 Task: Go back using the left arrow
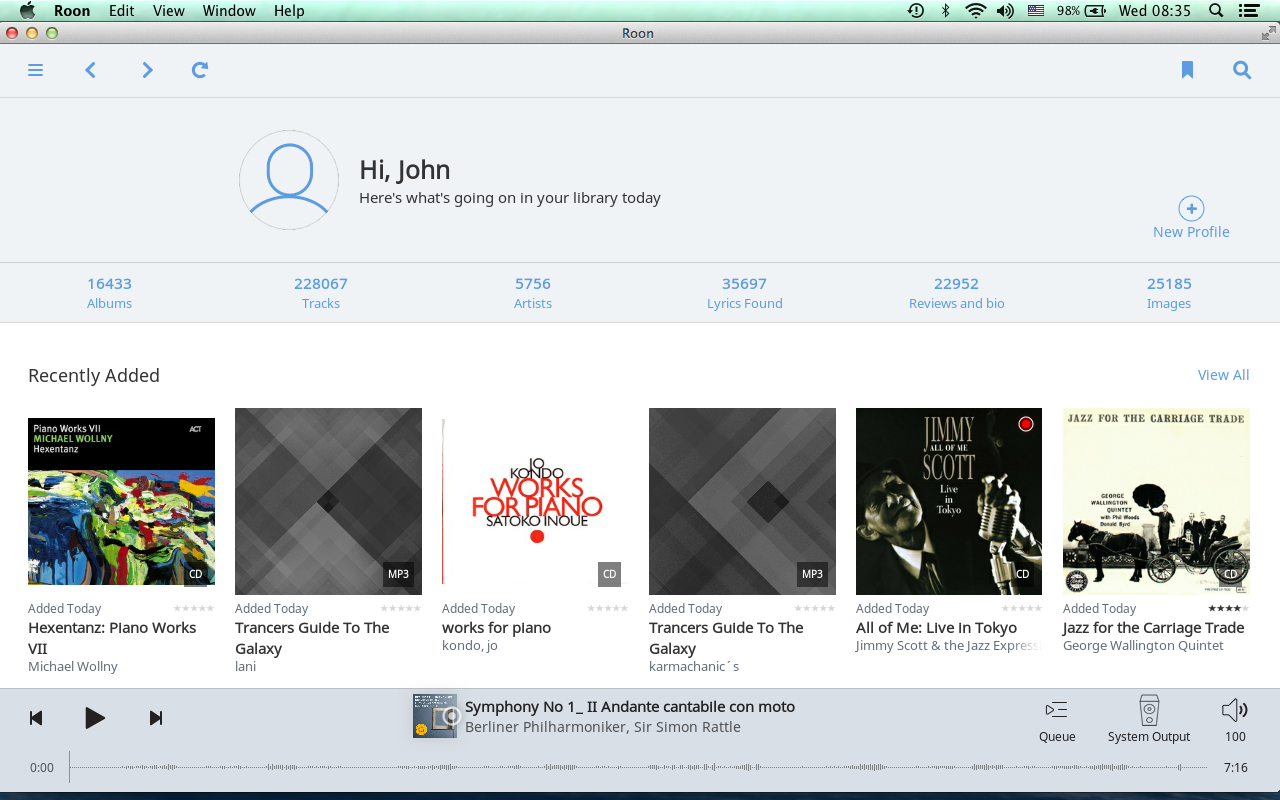(x=91, y=70)
